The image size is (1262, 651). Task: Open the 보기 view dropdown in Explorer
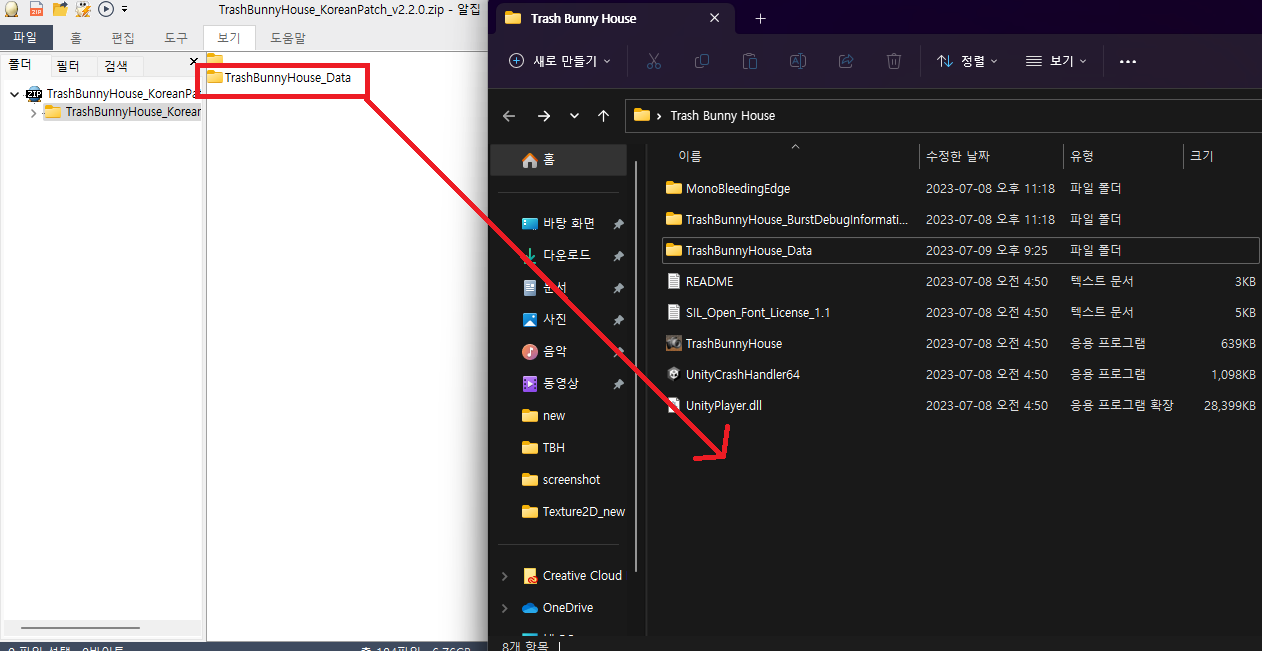[x=1056, y=61]
